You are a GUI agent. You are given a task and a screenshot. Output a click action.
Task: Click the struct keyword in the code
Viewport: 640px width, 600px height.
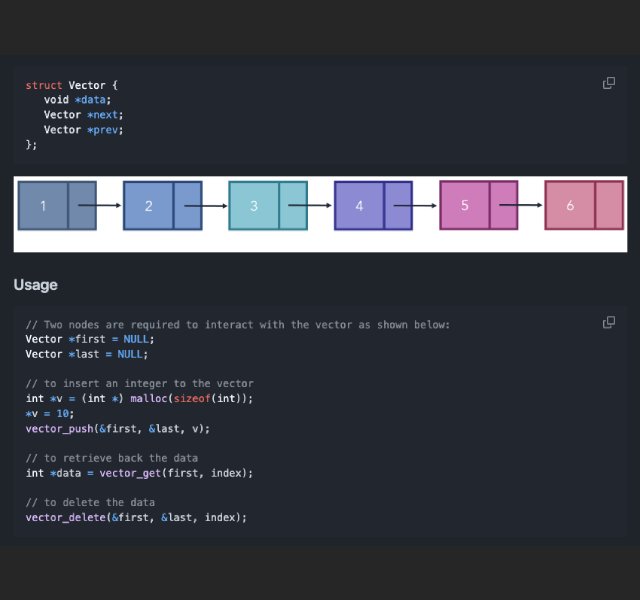44,85
